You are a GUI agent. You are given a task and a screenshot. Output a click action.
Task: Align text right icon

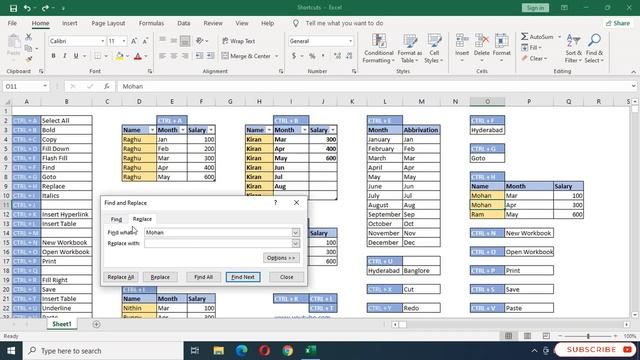point(185,56)
